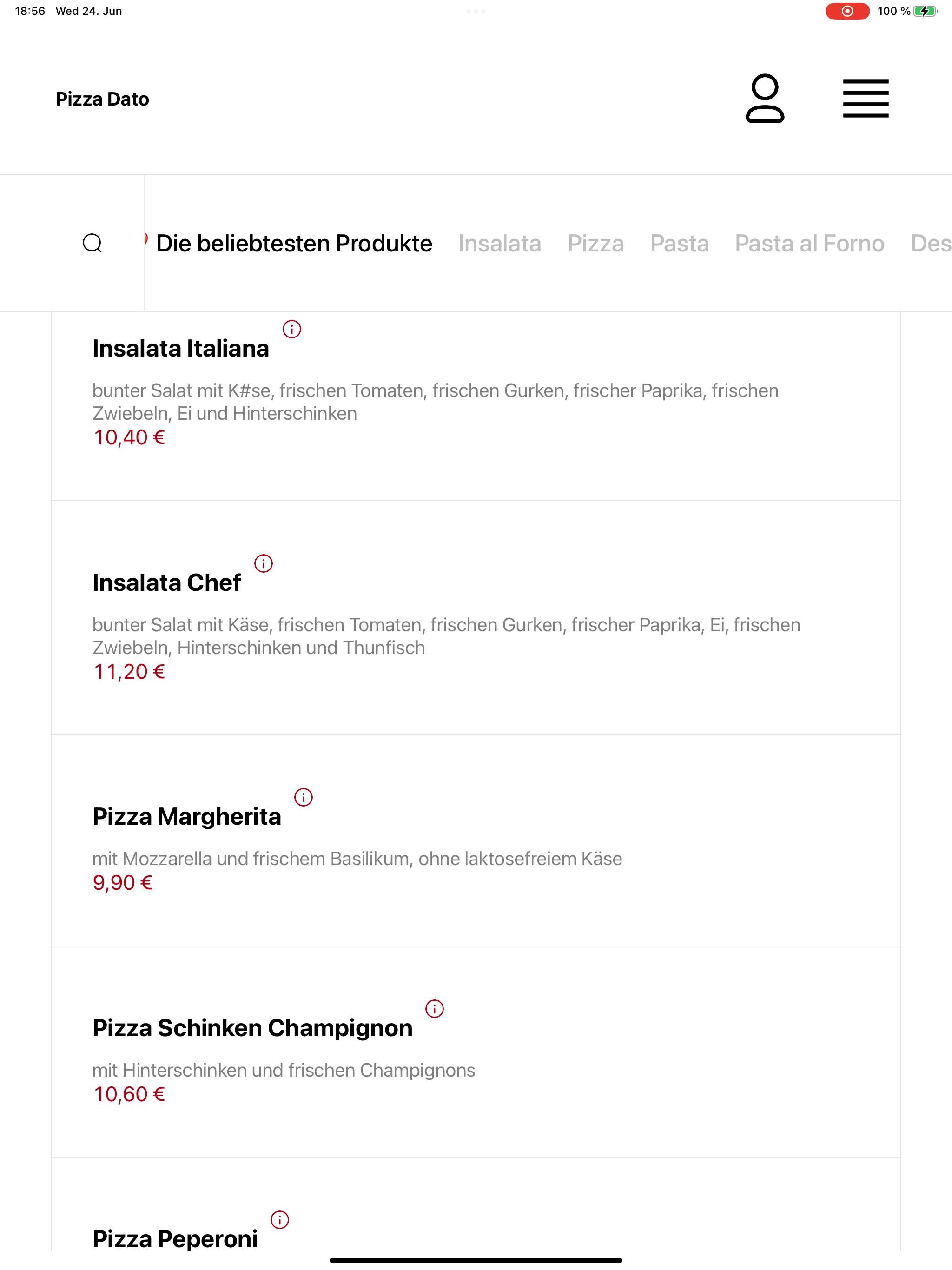Show info for Pizza Schinken Champignon
The height and width of the screenshot is (1270, 952).
(x=435, y=1008)
